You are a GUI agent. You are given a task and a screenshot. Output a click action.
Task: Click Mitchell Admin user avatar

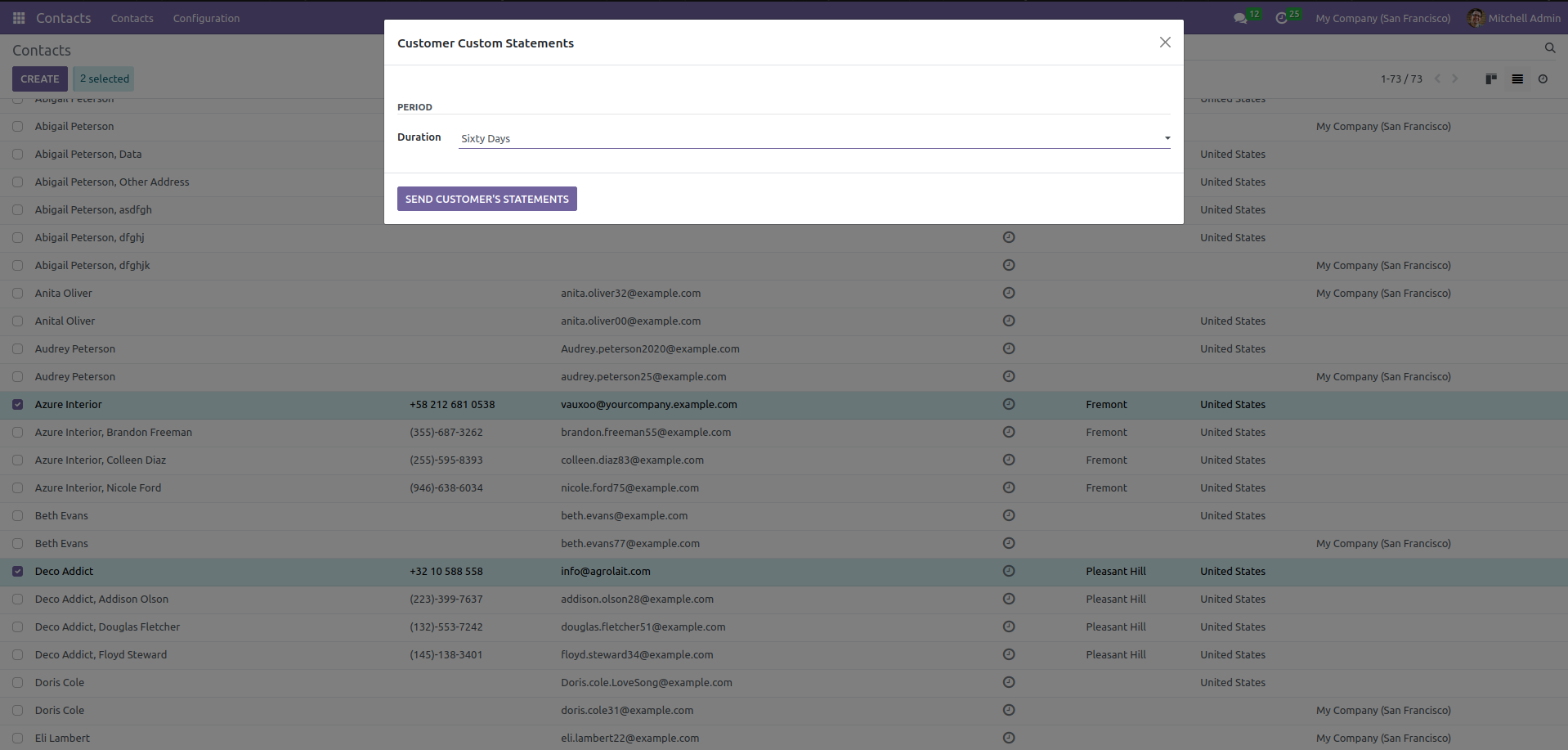pyautogui.click(x=1476, y=18)
